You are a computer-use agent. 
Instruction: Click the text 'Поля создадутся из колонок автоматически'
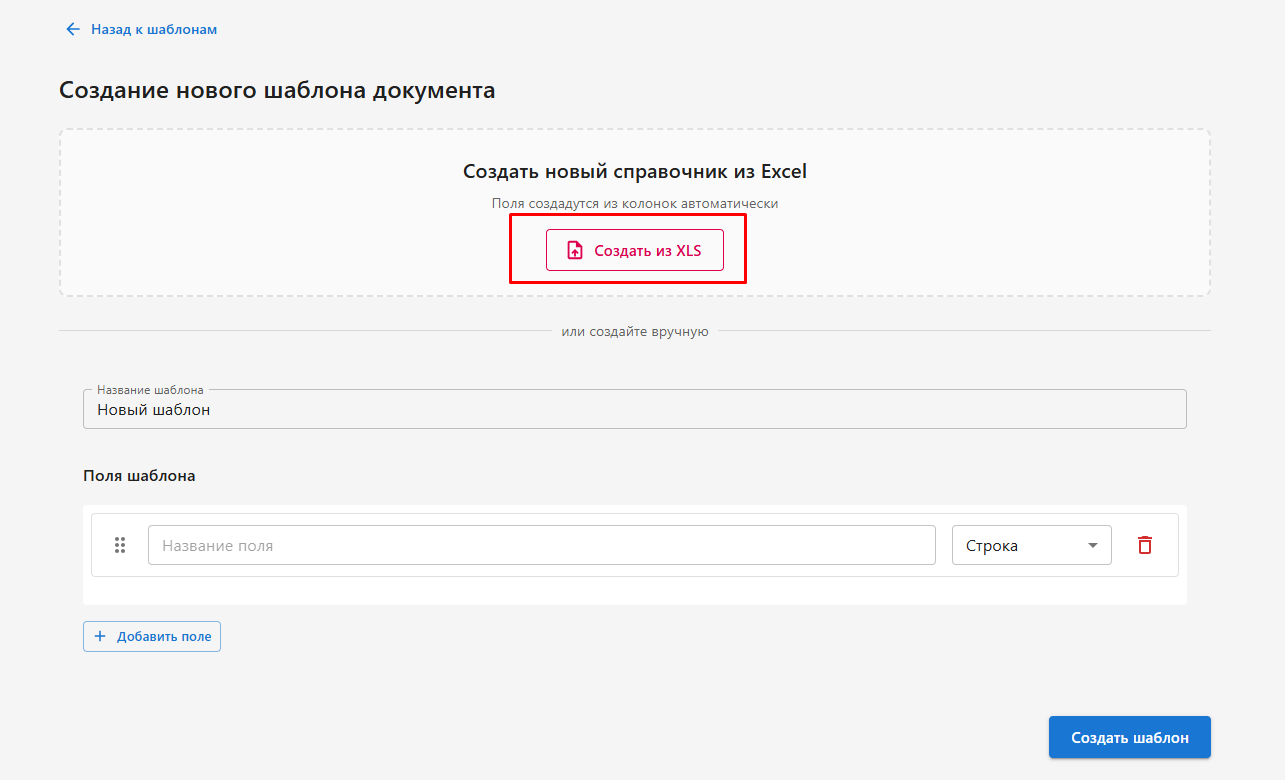pos(635,203)
